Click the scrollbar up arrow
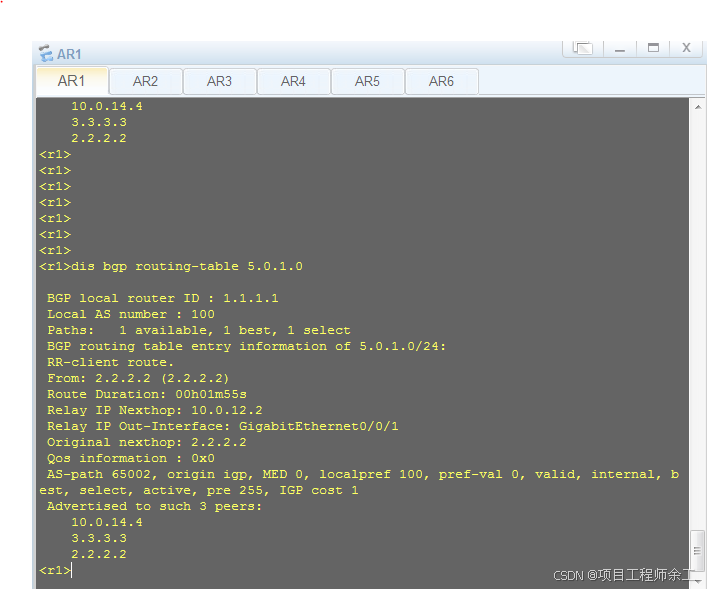This screenshot has width=707, height=589. click(x=698, y=107)
